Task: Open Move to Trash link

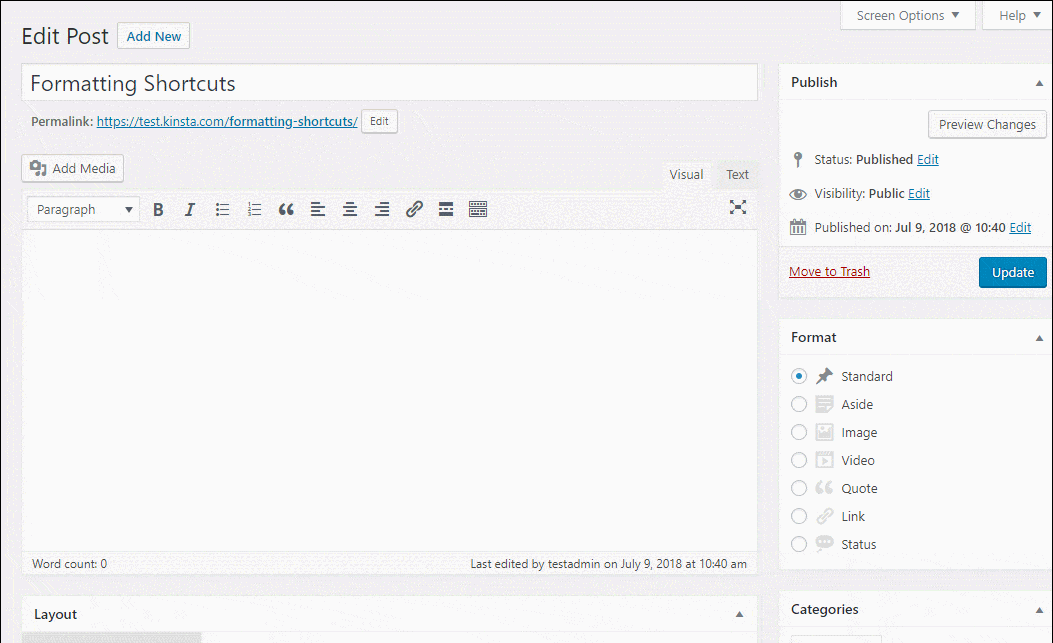Action: click(x=829, y=271)
